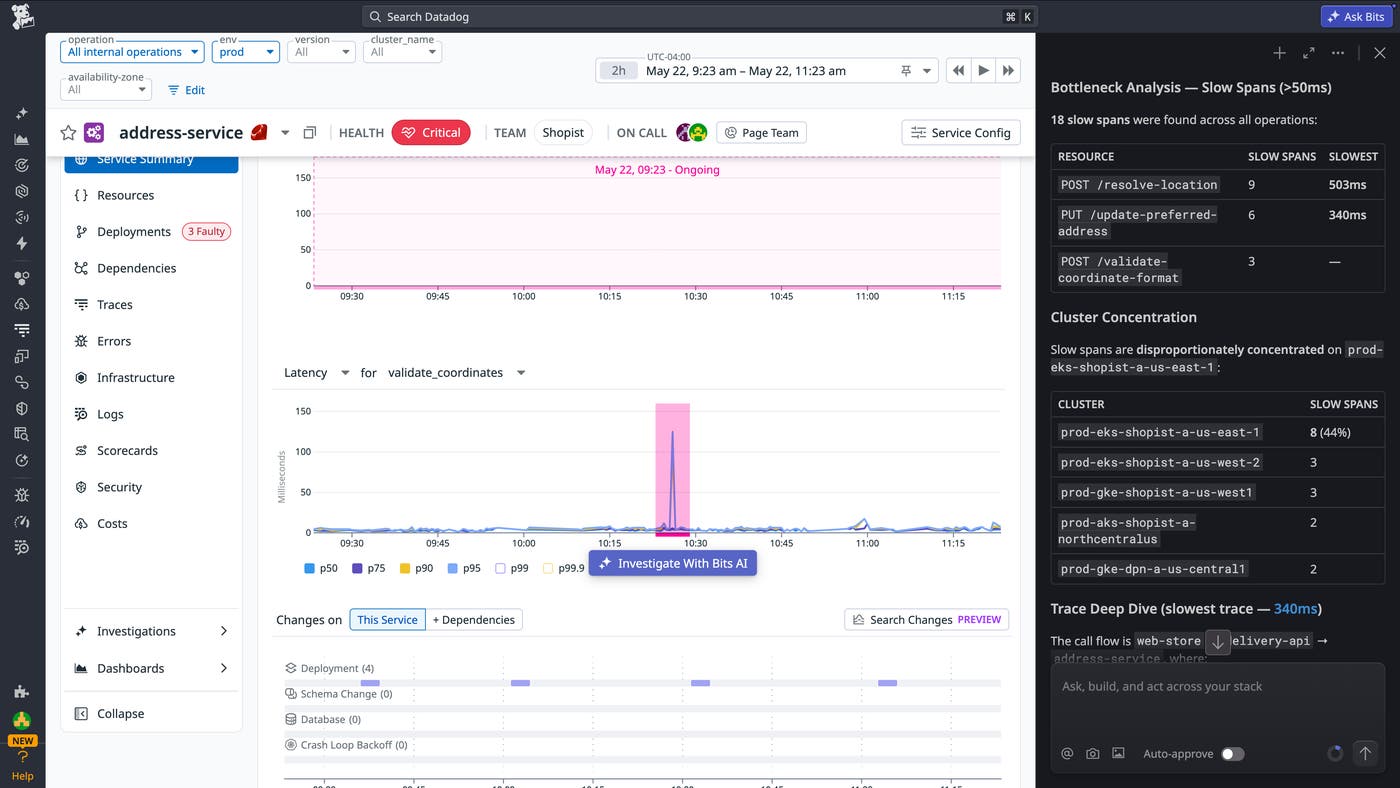Close the Bits AI side panel
Screen dimensions: 1400x788
pyautogui.click(x=1379, y=53)
